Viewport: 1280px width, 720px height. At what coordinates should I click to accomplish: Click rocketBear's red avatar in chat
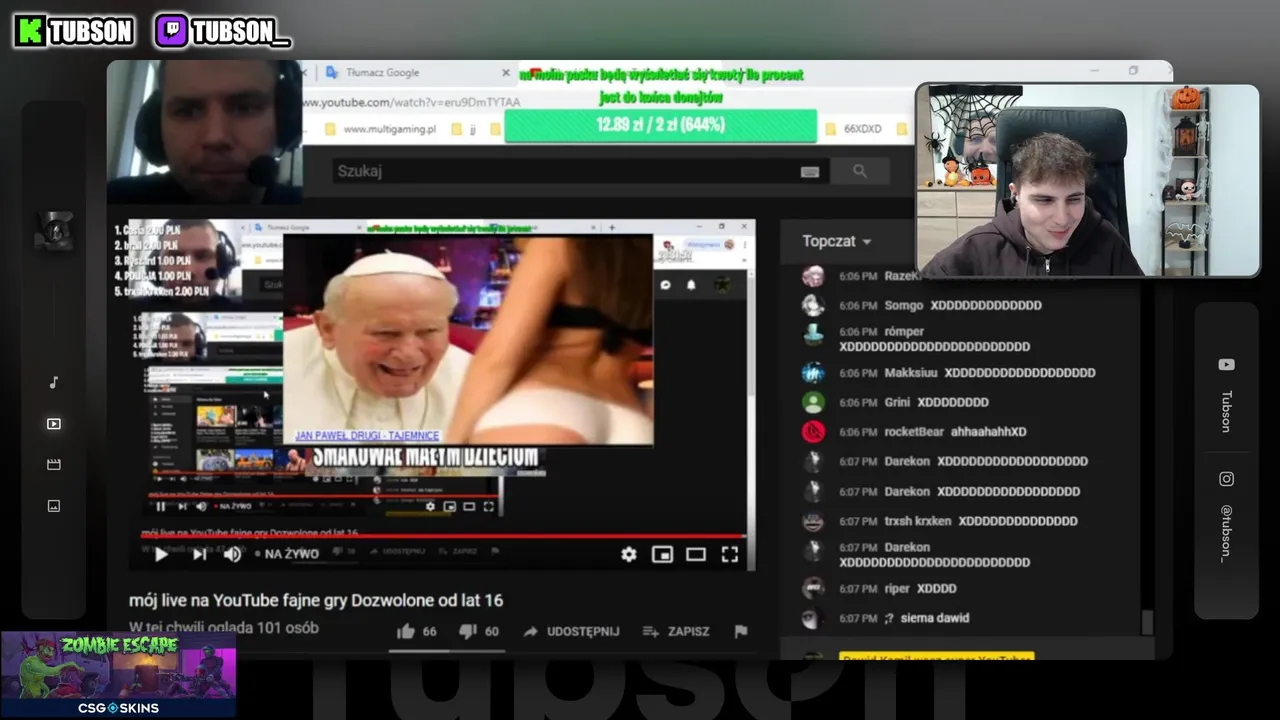[x=814, y=432]
